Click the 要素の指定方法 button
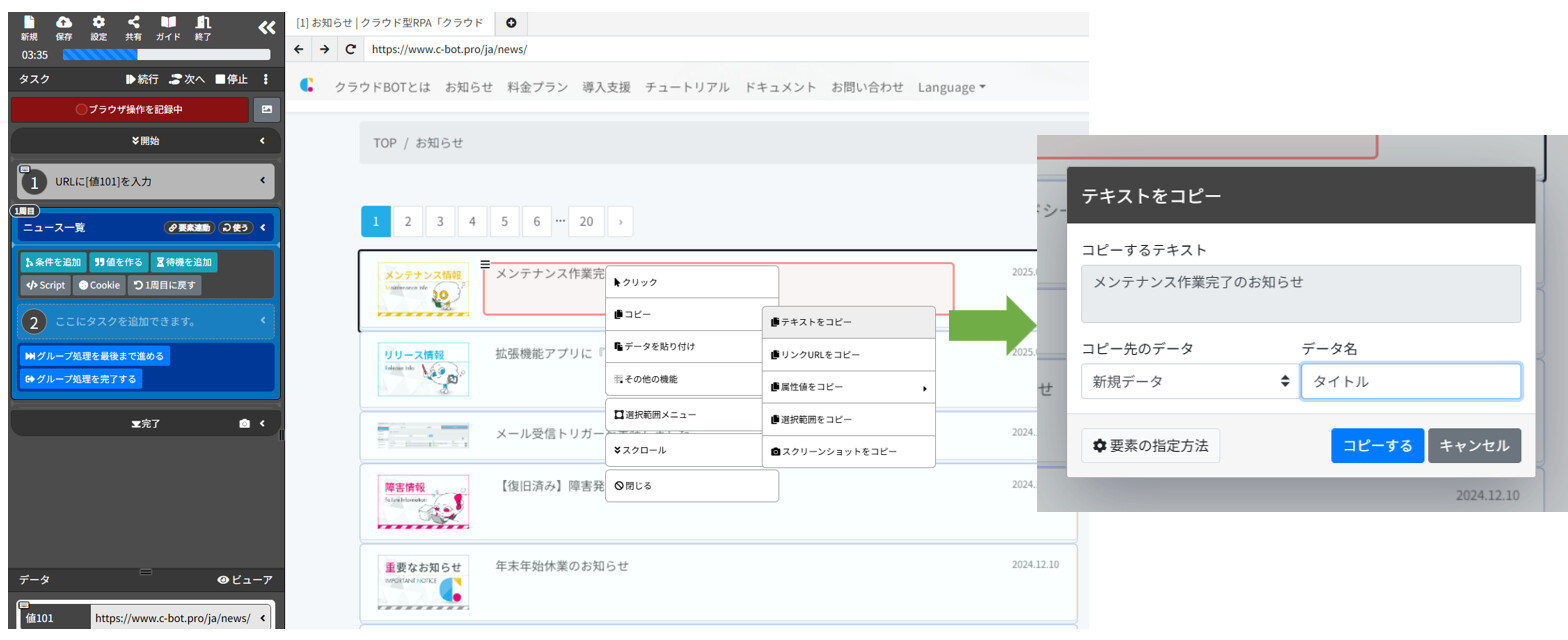 (1150, 446)
